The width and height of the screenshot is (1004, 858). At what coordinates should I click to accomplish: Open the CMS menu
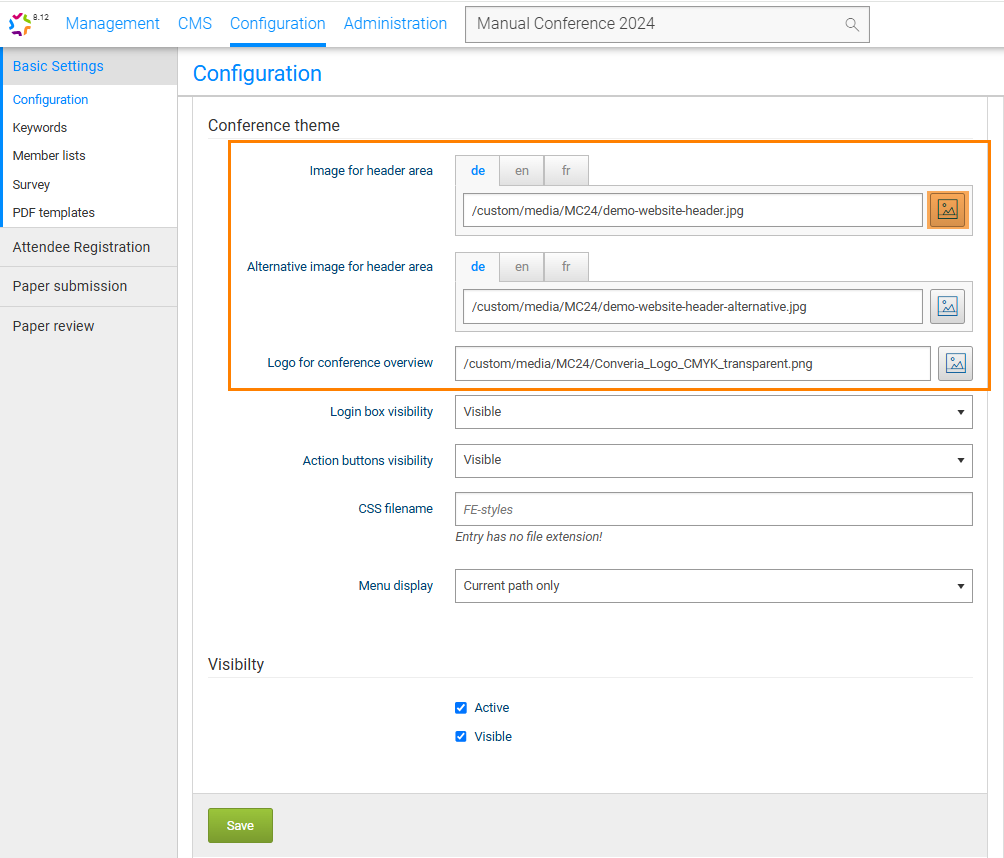(x=195, y=23)
